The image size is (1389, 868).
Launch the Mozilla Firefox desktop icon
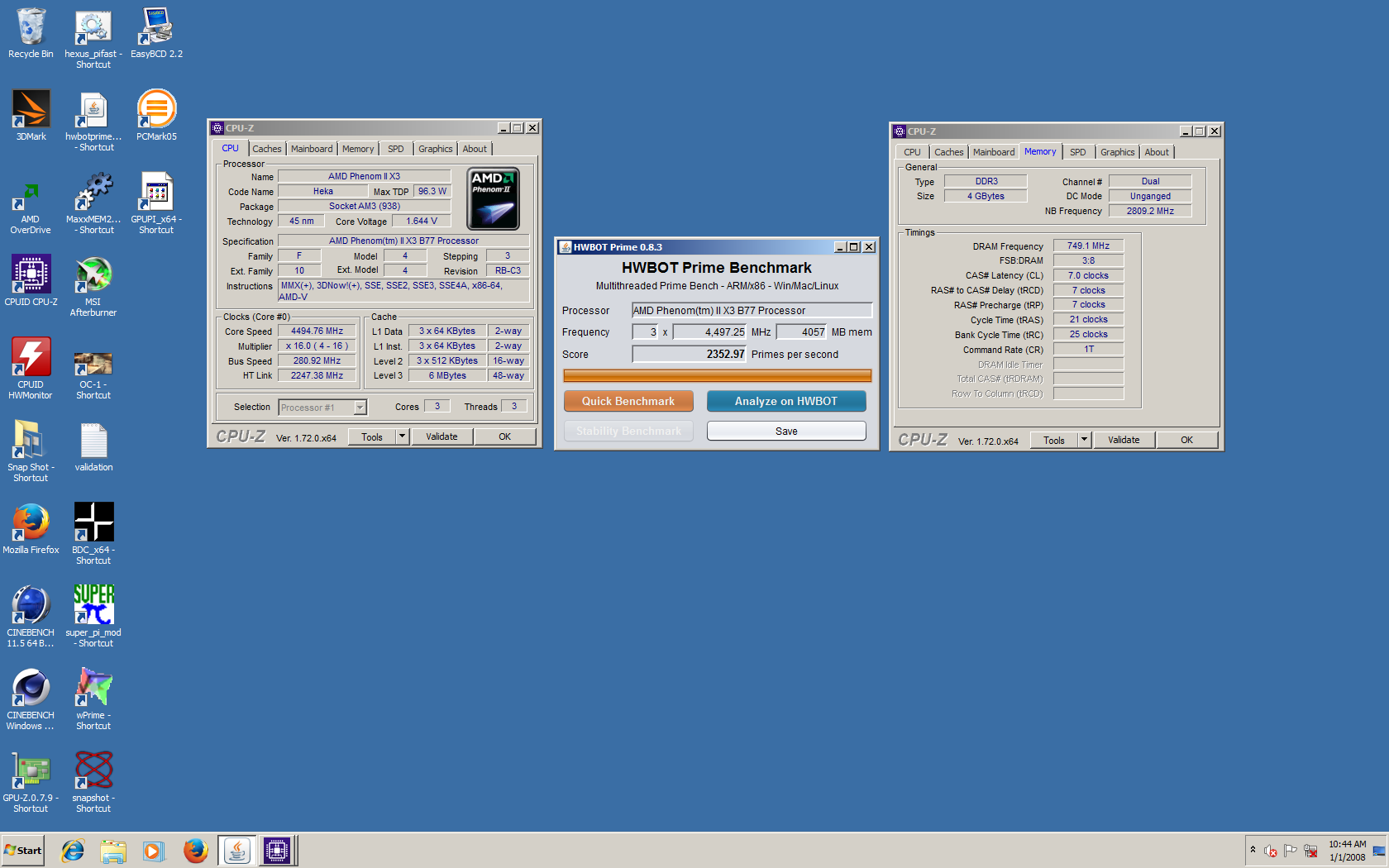31,530
